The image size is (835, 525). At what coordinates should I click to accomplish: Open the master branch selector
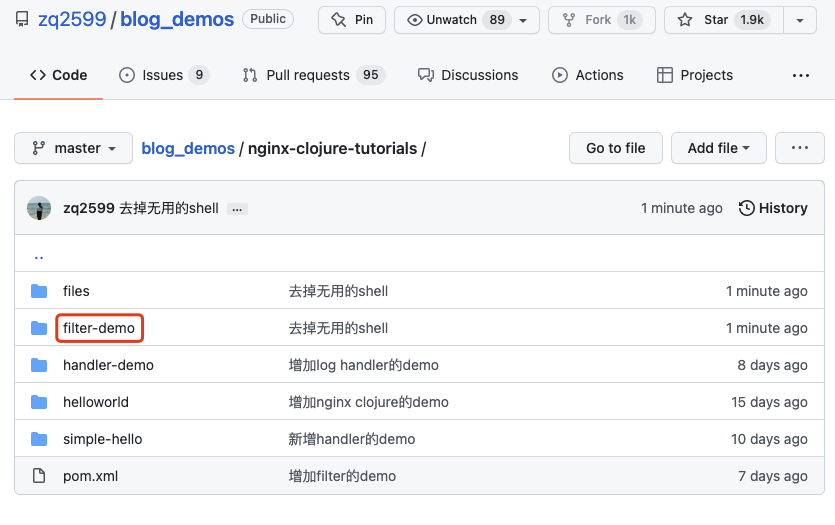click(x=74, y=148)
